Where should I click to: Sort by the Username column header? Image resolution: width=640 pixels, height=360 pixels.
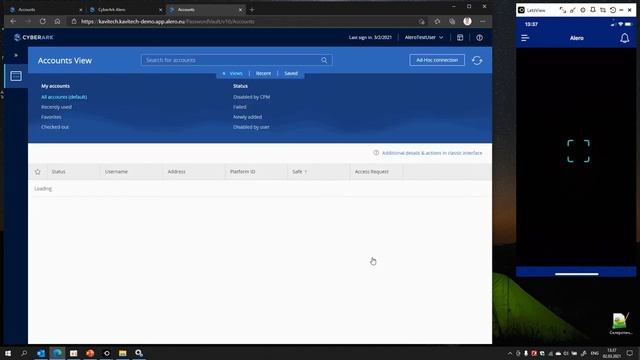click(116, 172)
